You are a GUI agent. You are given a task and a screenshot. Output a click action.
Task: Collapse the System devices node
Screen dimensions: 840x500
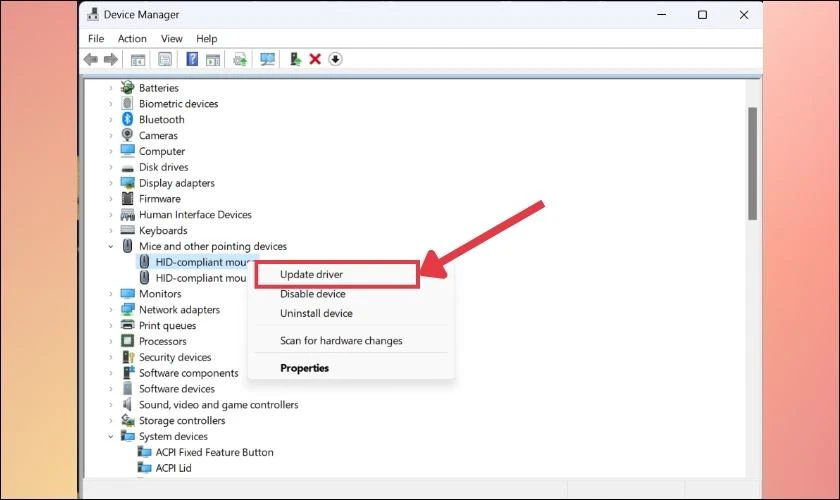[111, 437]
